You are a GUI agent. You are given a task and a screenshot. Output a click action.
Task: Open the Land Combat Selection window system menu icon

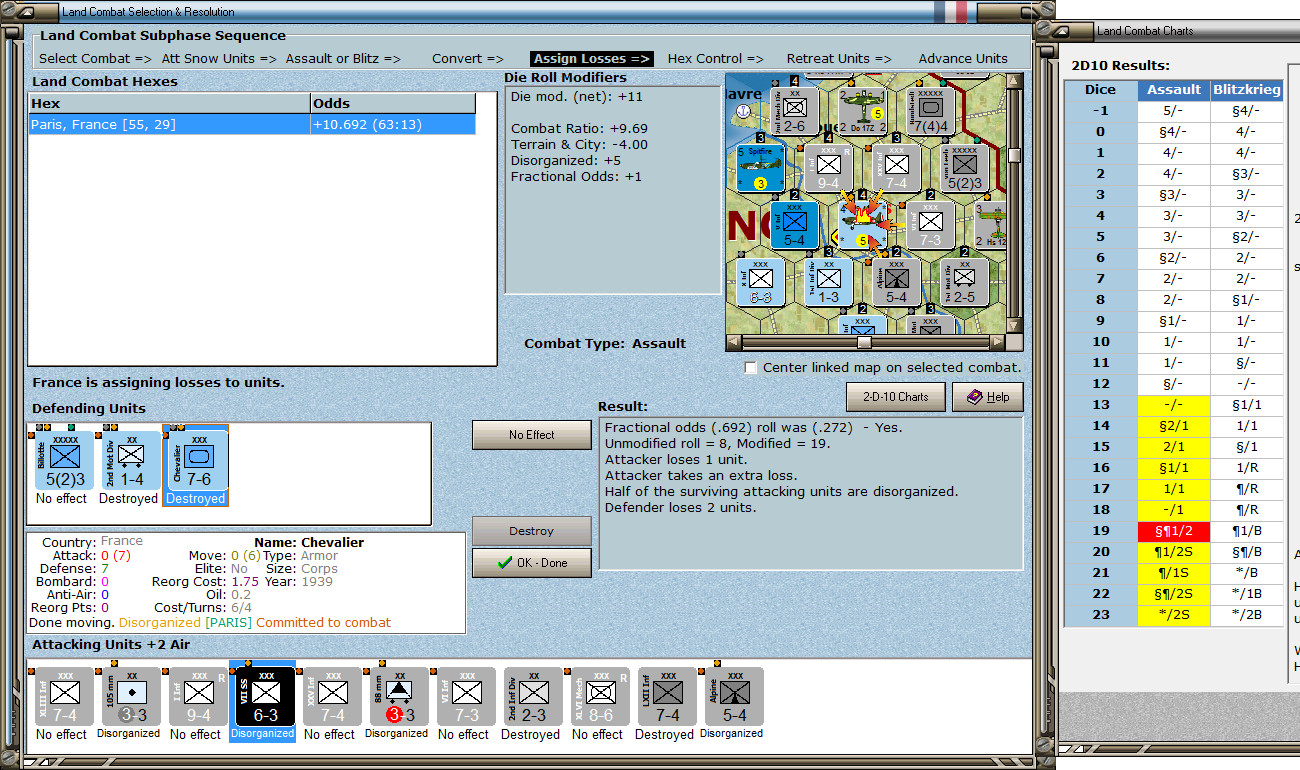(x=27, y=12)
